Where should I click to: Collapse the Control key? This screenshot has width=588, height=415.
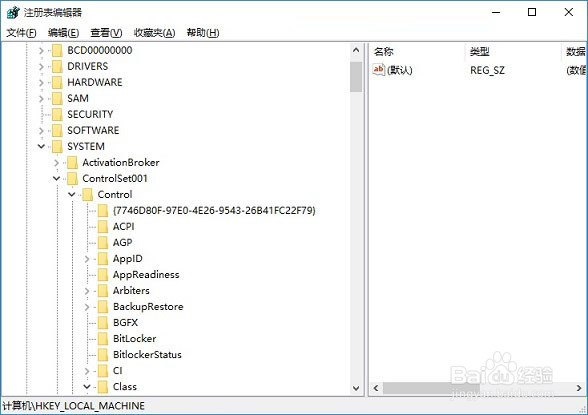pyautogui.click(x=72, y=195)
